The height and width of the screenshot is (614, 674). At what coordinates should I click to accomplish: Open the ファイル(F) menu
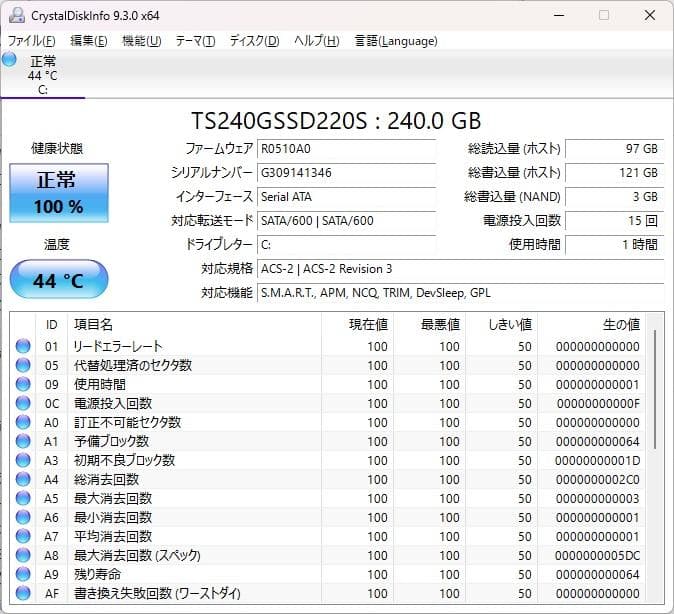pyautogui.click(x=31, y=41)
